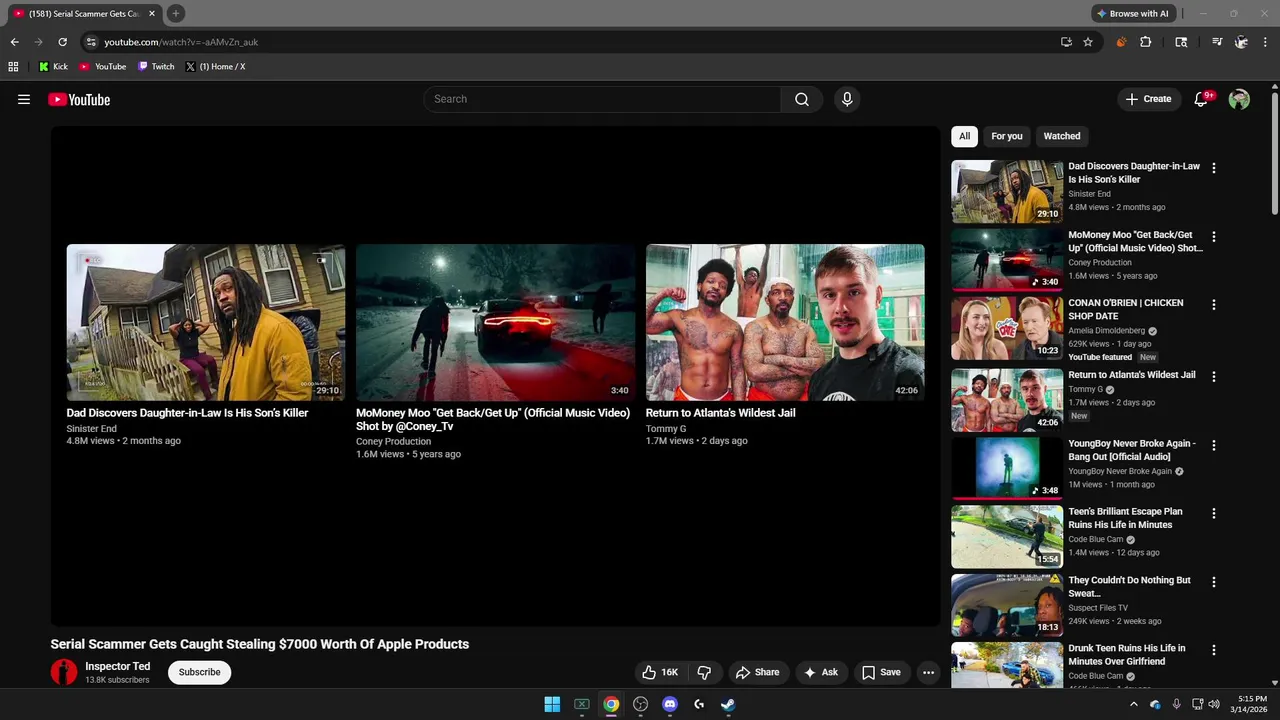Open sidebar Conan O'Brien Chicken Shop Date thumbnail
Image resolution: width=1280 pixels, height=720 pixels.
click(1007, 328)
